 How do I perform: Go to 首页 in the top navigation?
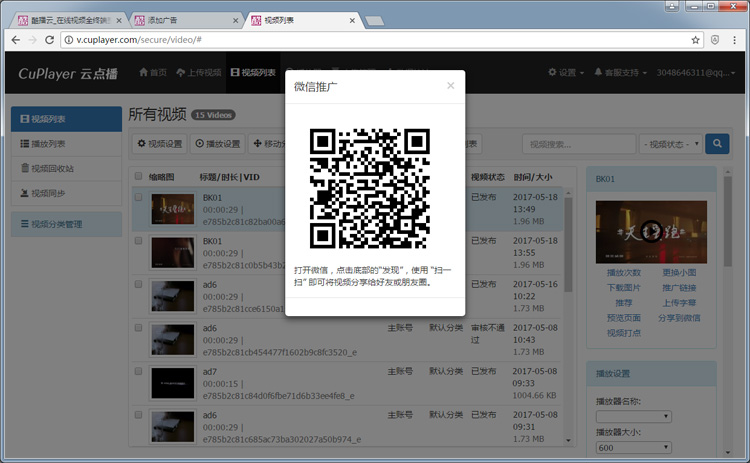(x=152, y=72)
